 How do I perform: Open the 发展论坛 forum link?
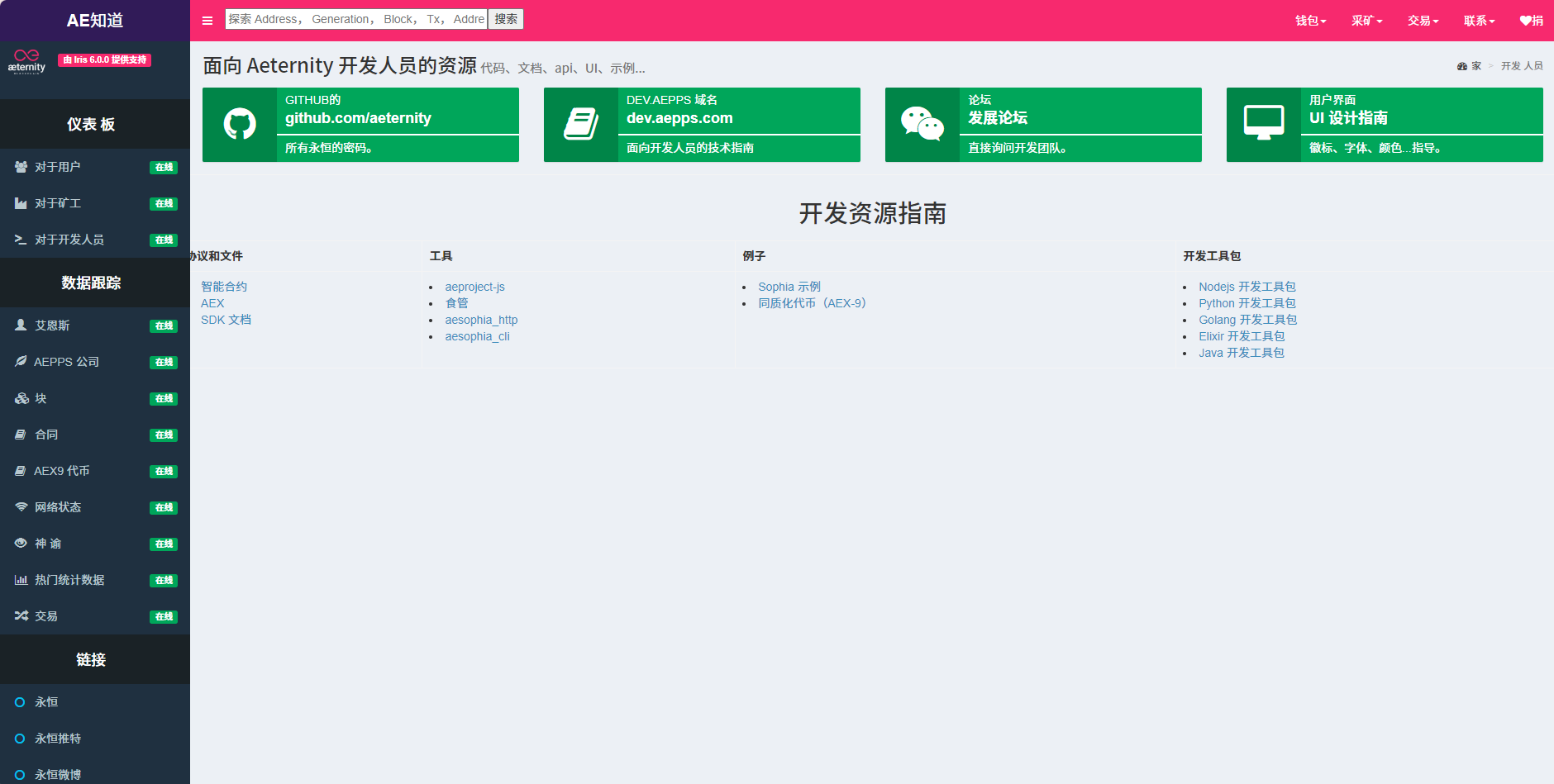(x=998, y=118)
